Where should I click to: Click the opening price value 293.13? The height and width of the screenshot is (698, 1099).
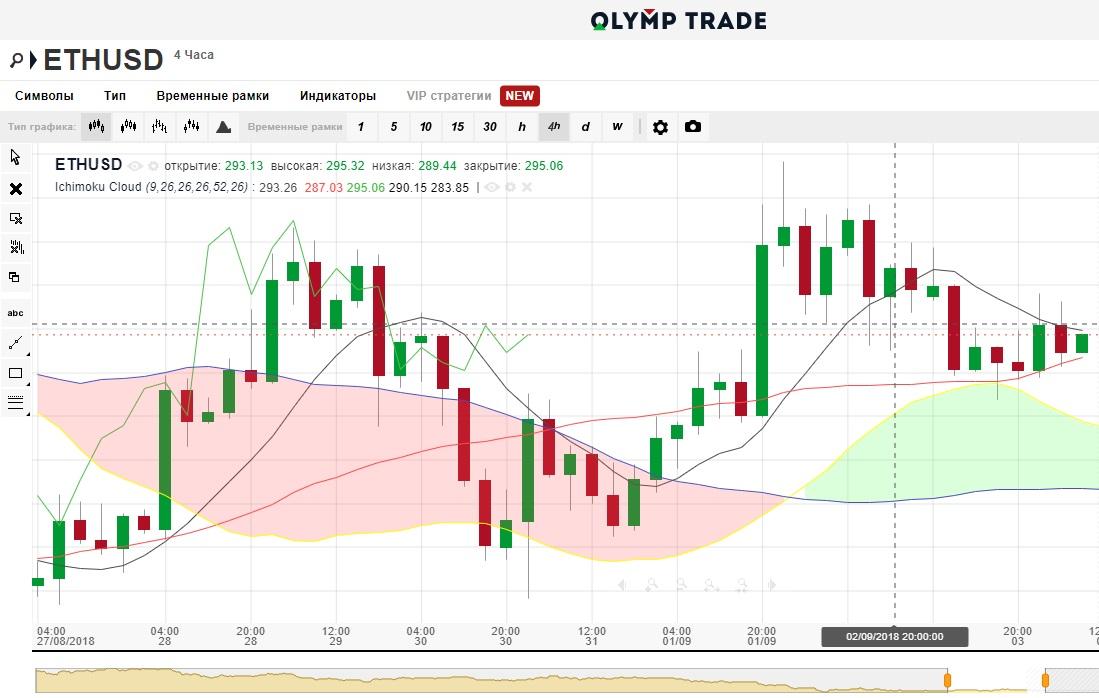point(244,166)
